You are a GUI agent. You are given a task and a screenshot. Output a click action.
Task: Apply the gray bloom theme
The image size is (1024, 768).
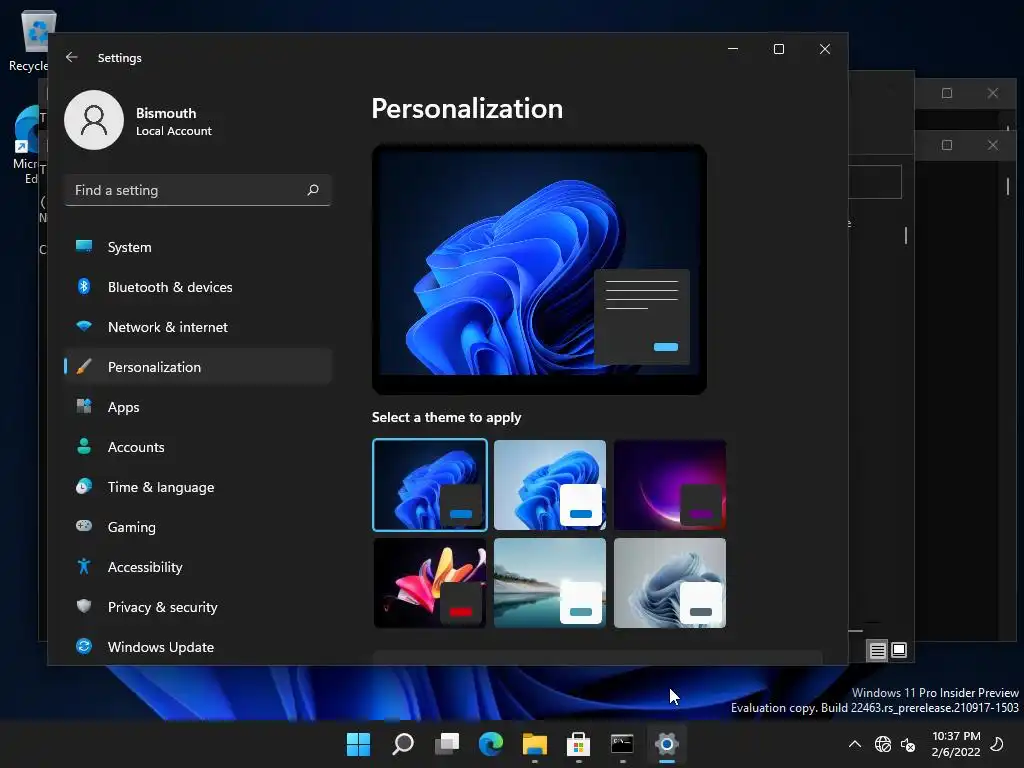pyautogui.click(x=670, y=583)
